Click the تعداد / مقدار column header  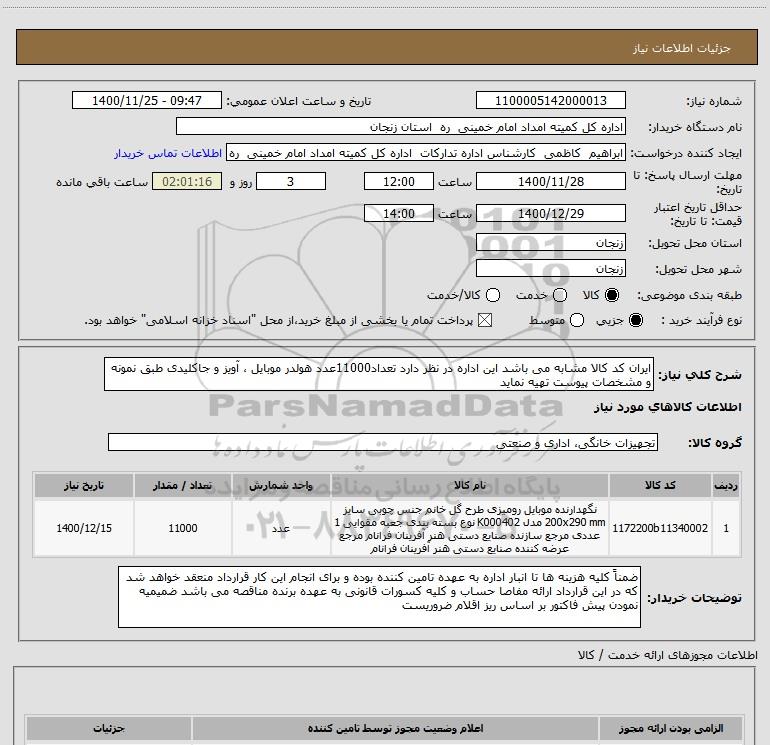182,485
